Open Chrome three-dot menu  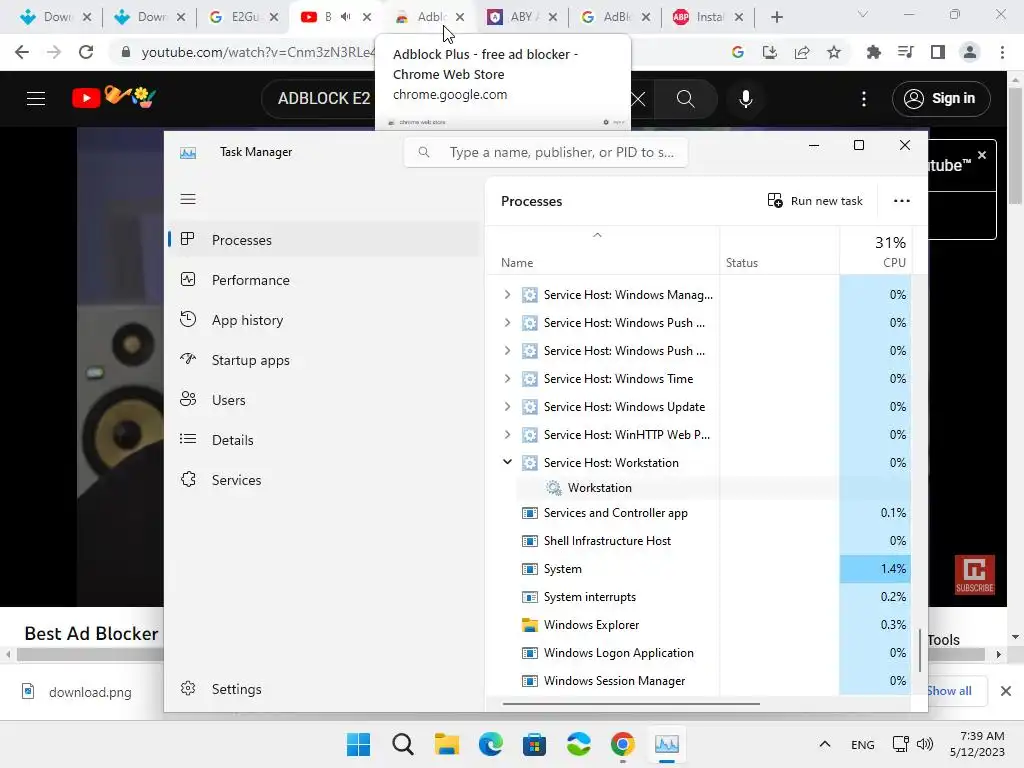tap(1002, 52)
